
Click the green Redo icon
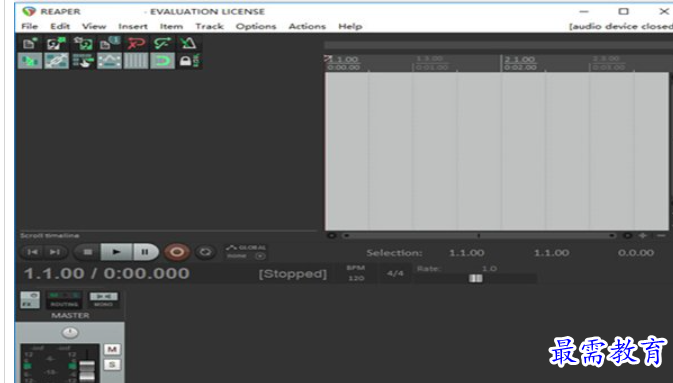tap(162, 43)
